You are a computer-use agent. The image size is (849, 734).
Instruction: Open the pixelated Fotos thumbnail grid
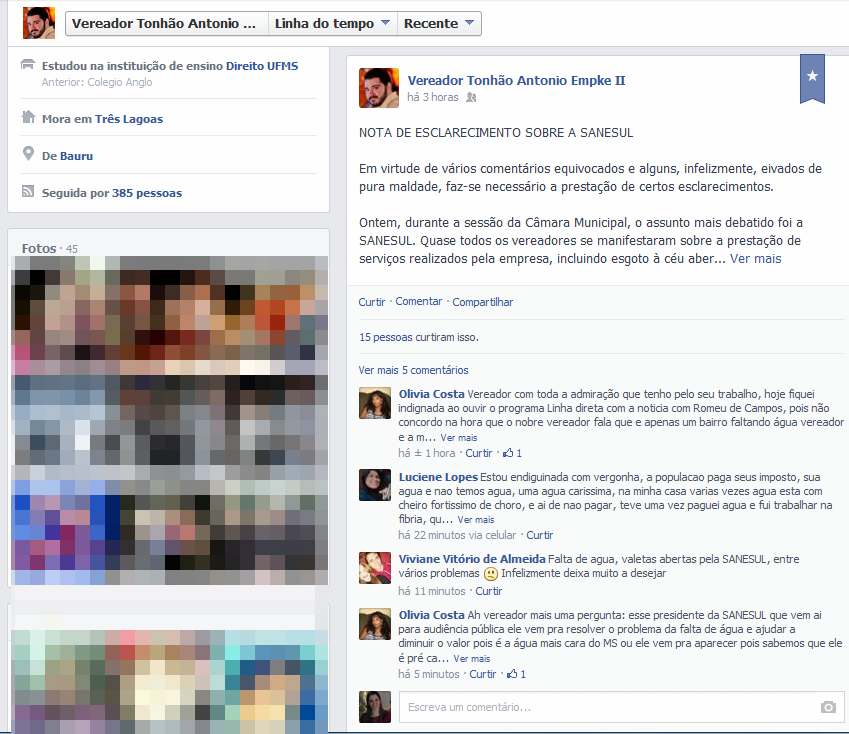tap(169, 420)
